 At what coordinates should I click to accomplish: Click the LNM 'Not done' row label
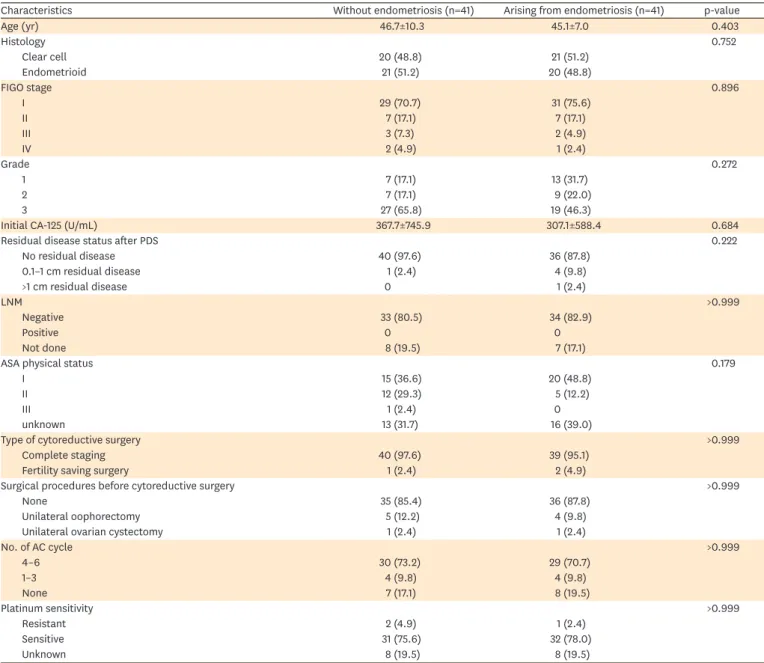tap(43, 348)
